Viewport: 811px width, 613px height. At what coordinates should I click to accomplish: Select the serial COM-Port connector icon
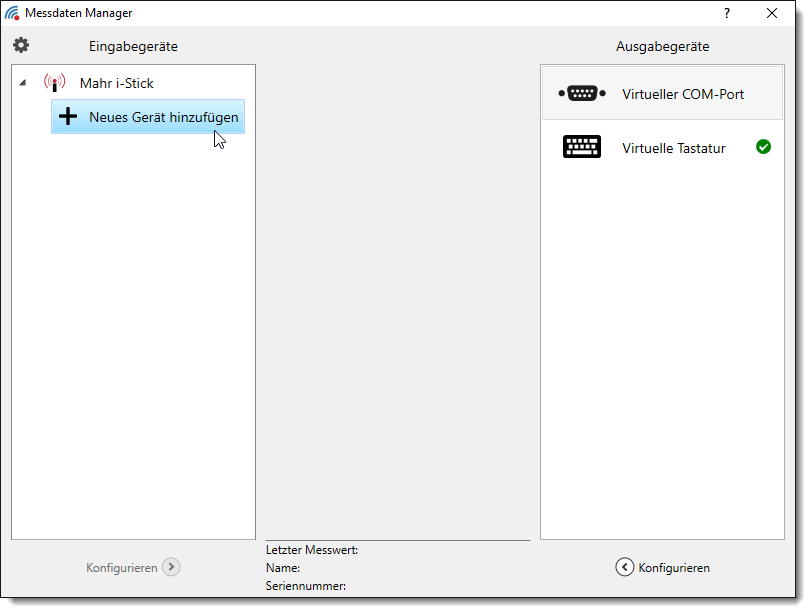click(x=582, y=93)
